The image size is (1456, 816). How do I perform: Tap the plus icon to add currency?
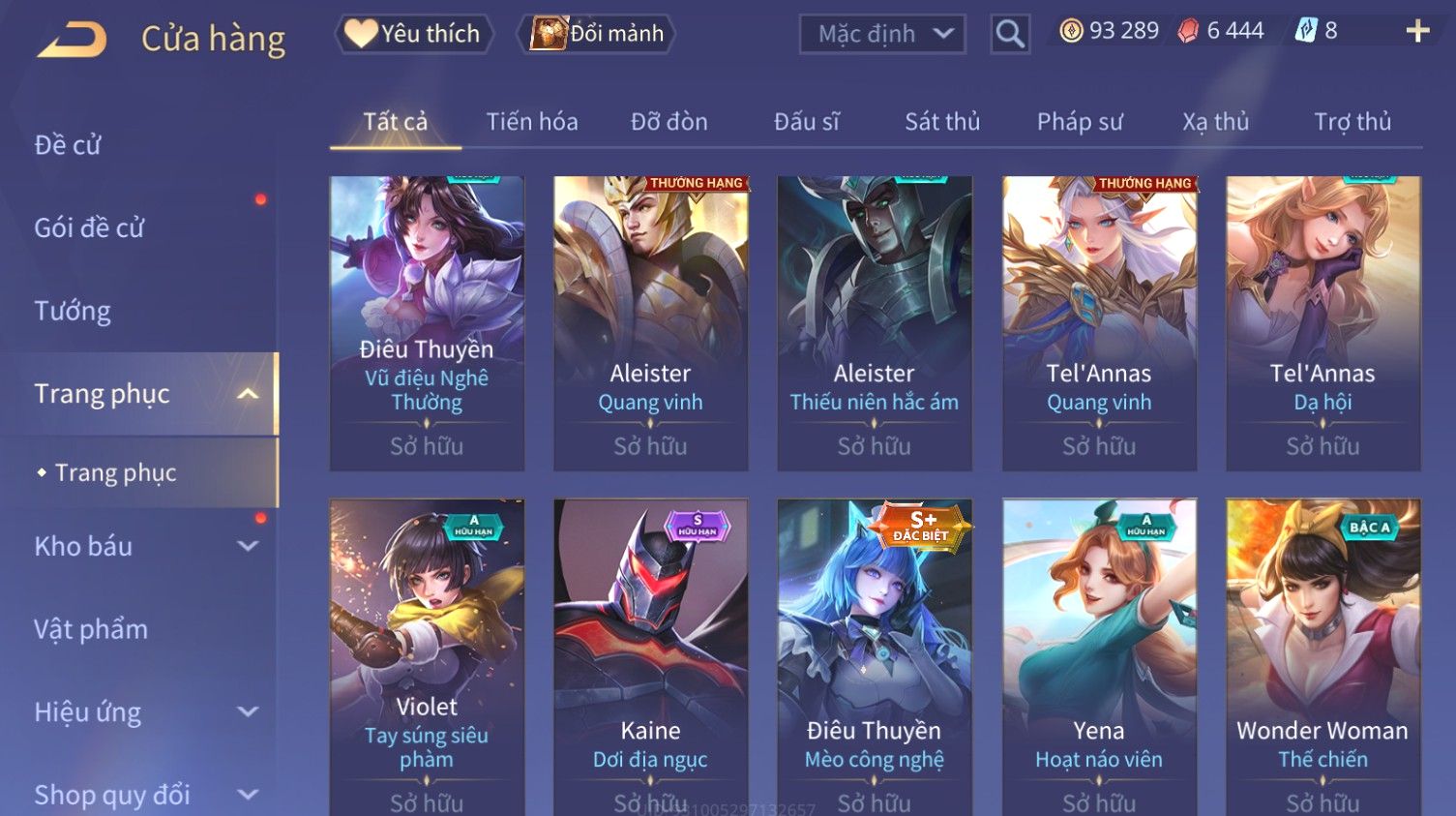tap(1417, 31)
